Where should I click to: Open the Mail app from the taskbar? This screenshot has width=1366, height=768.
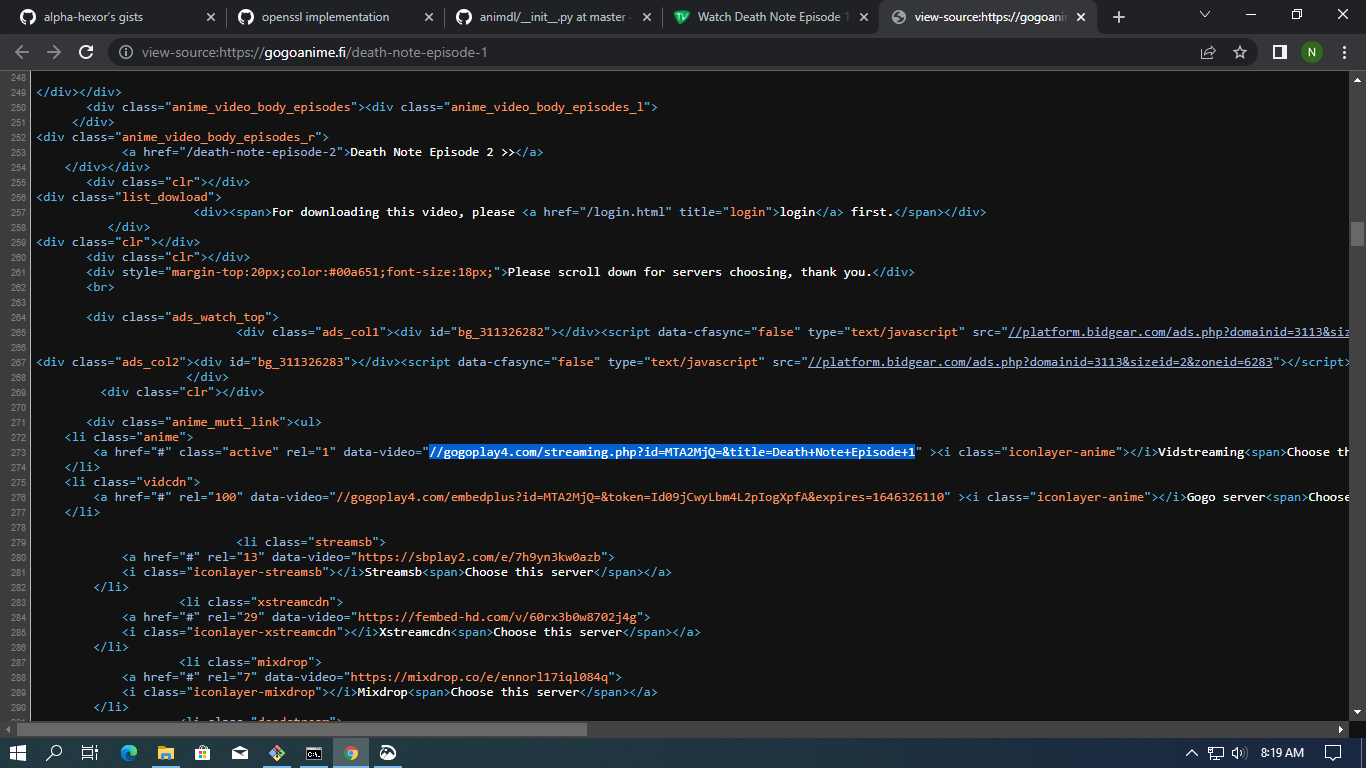click(x=240, y=752)
